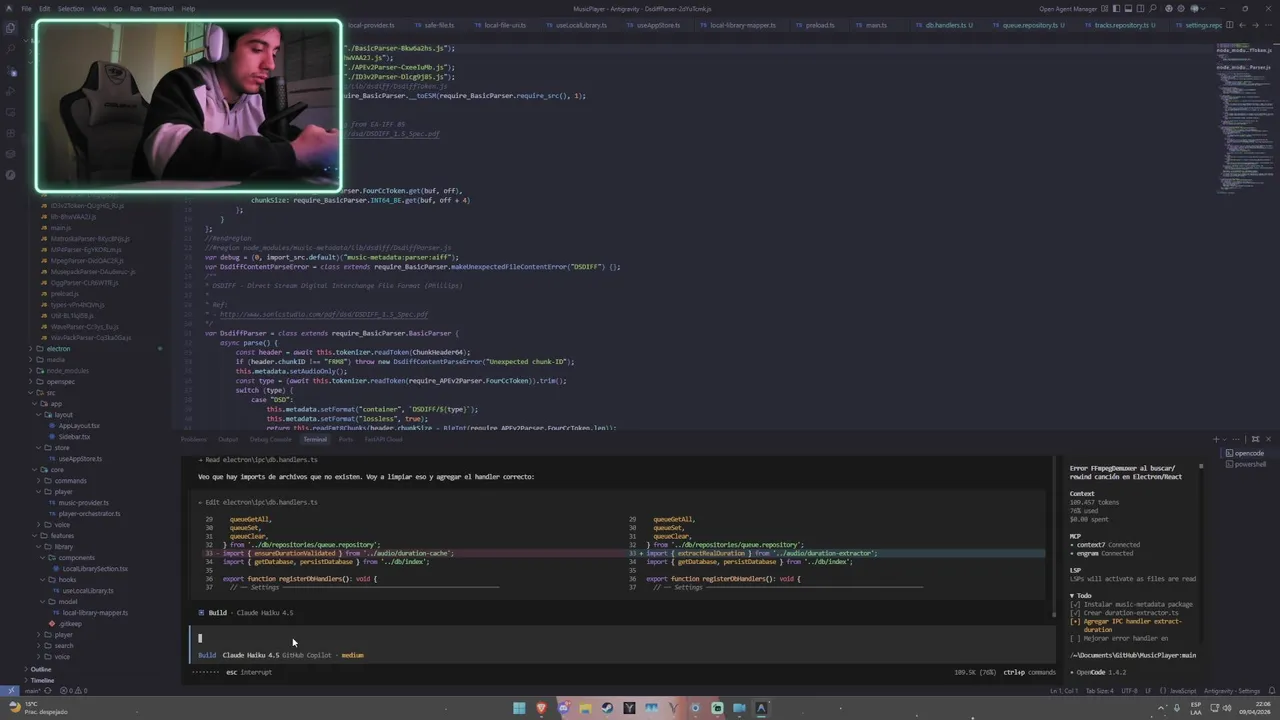Click Tab Size: 4 in status bar
The width and height of the screenshot is (1280, 720).
point(1099,691)
